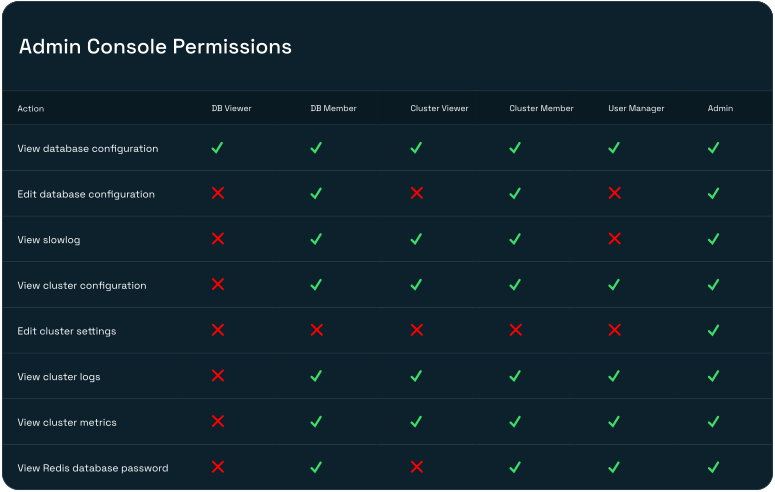Click Cluster Member red X for Edit cluster settings
The width and height of the screenshot is (775, 492).
515,330
